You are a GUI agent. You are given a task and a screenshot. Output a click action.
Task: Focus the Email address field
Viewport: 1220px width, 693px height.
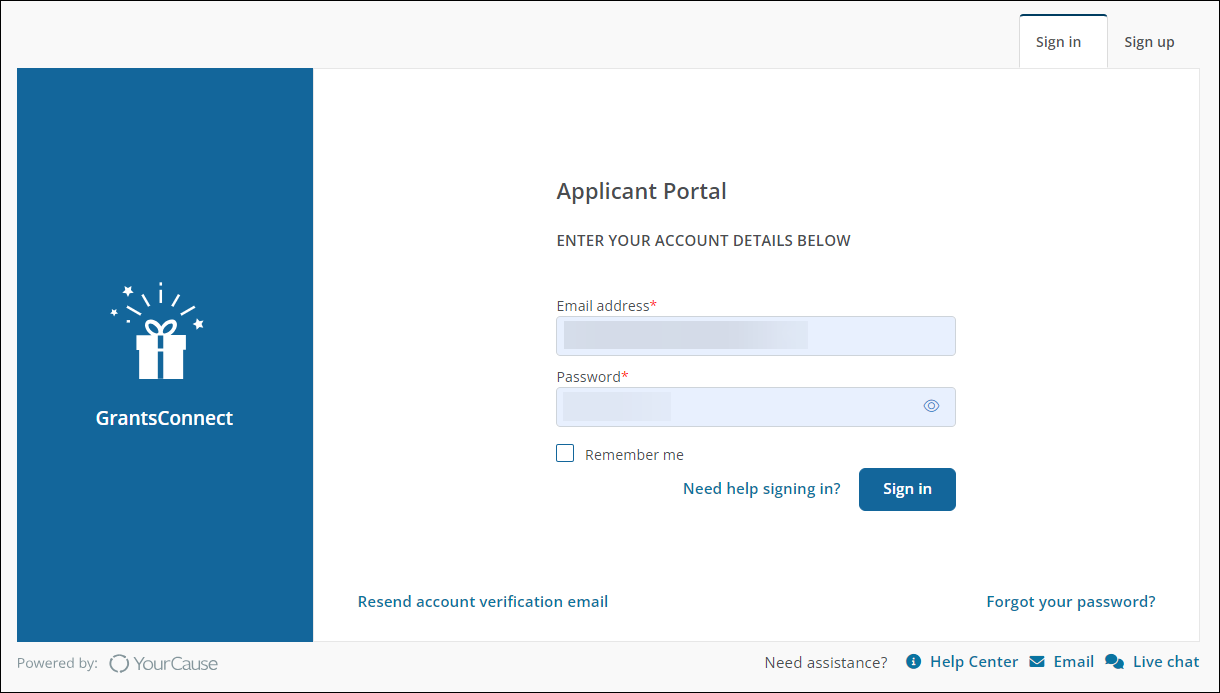coord(755,336)
